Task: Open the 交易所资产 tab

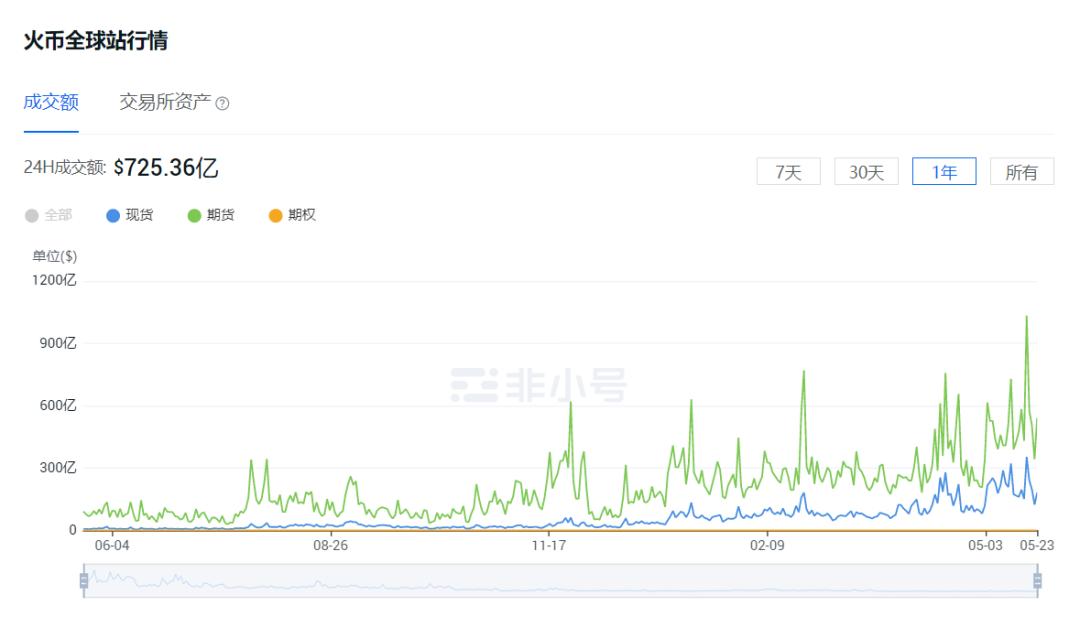Action: pyautogui.click(x=165, y=102)
